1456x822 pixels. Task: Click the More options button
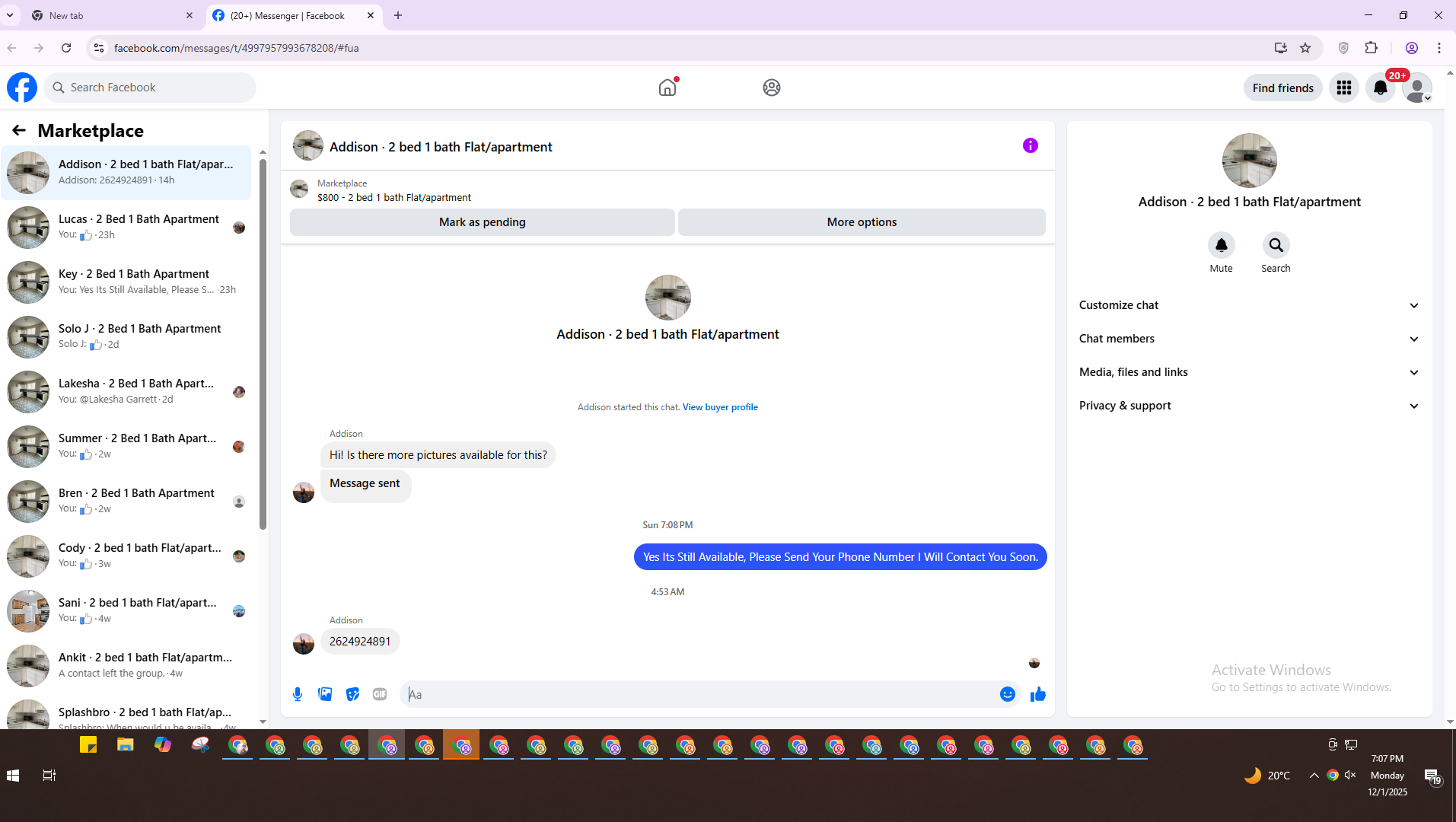click(862, 222)
